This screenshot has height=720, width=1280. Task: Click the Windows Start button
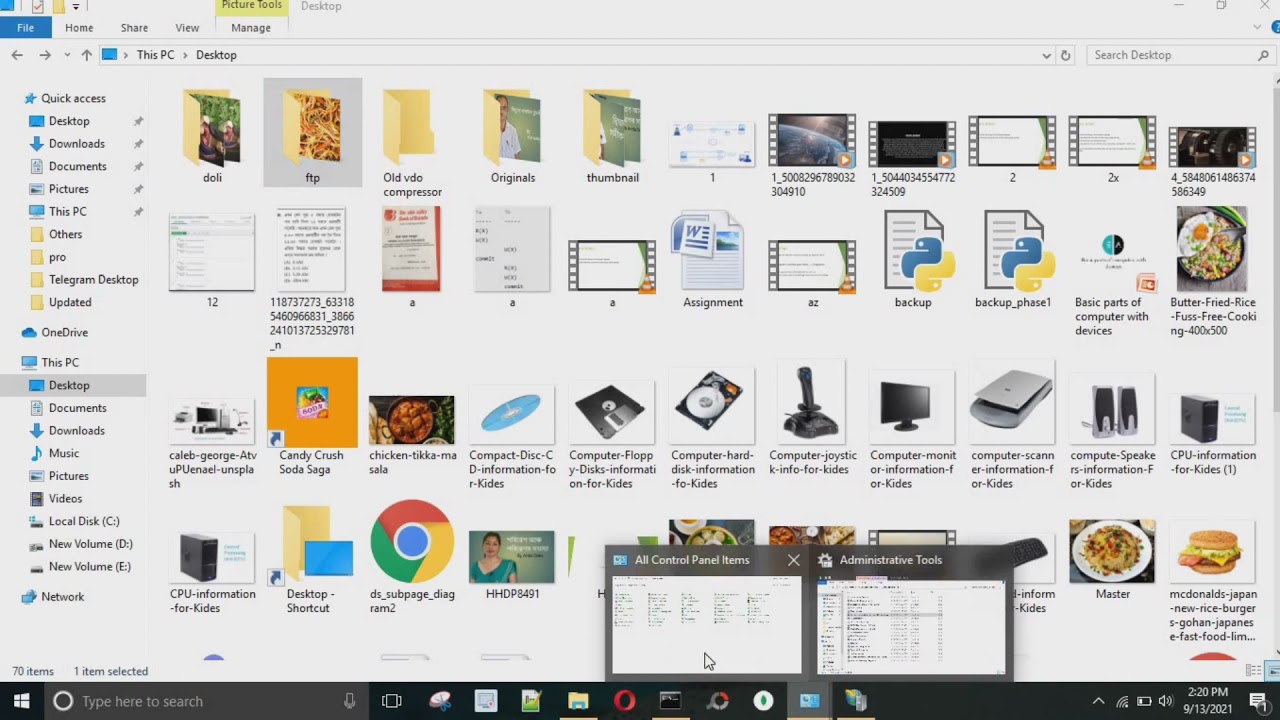tap(21, 701)
